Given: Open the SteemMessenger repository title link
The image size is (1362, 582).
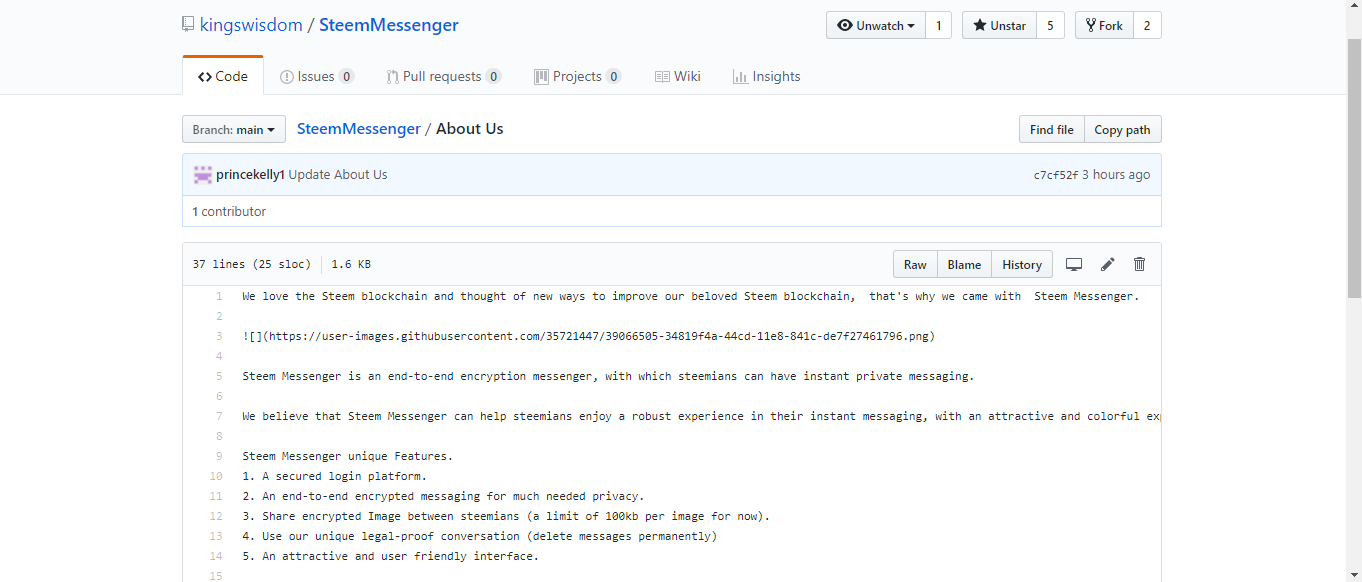Looking at the screenshot, I should (389, 25).
